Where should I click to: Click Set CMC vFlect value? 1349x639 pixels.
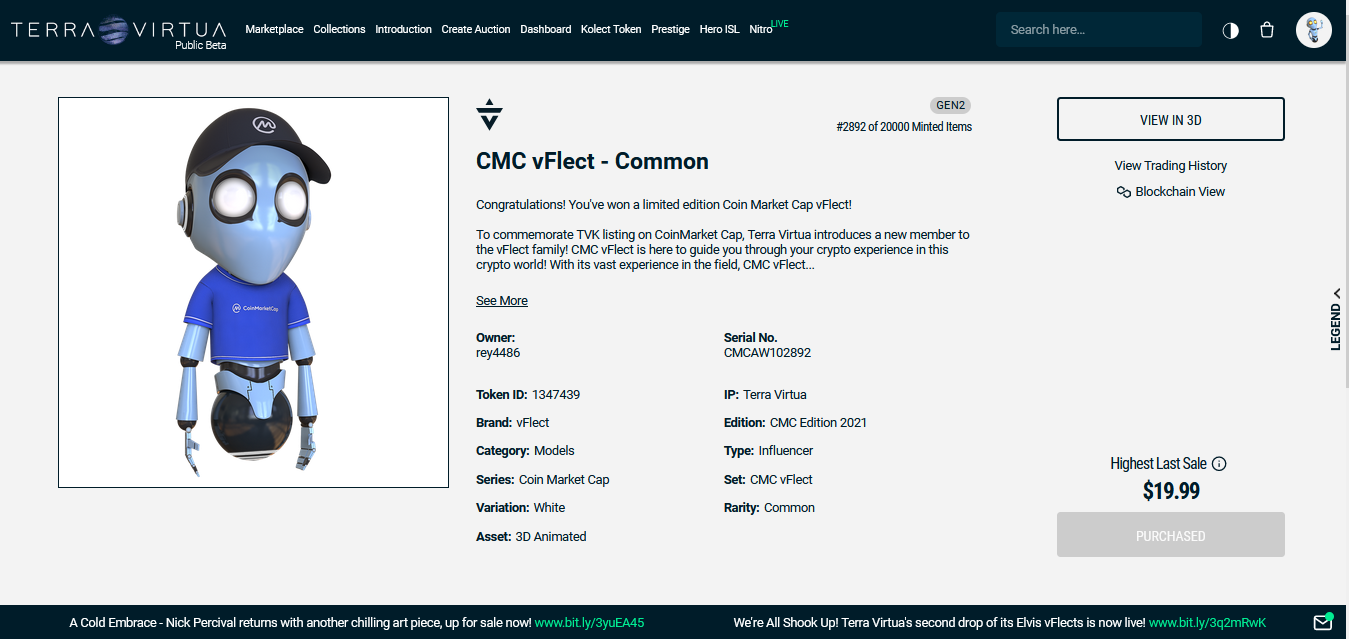(781, 480)
